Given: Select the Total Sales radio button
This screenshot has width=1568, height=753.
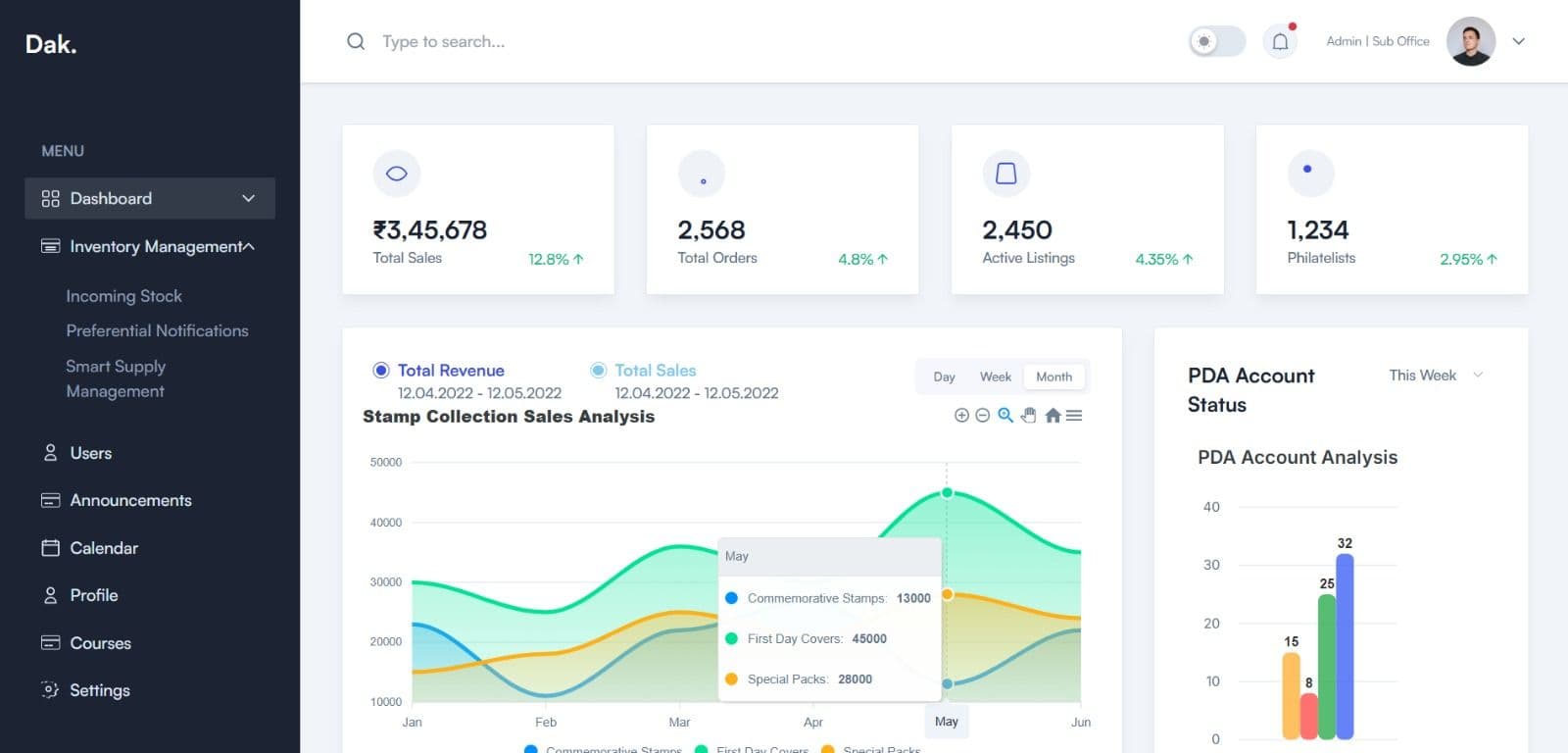Looking at the screenshot, I should point(598,371).
